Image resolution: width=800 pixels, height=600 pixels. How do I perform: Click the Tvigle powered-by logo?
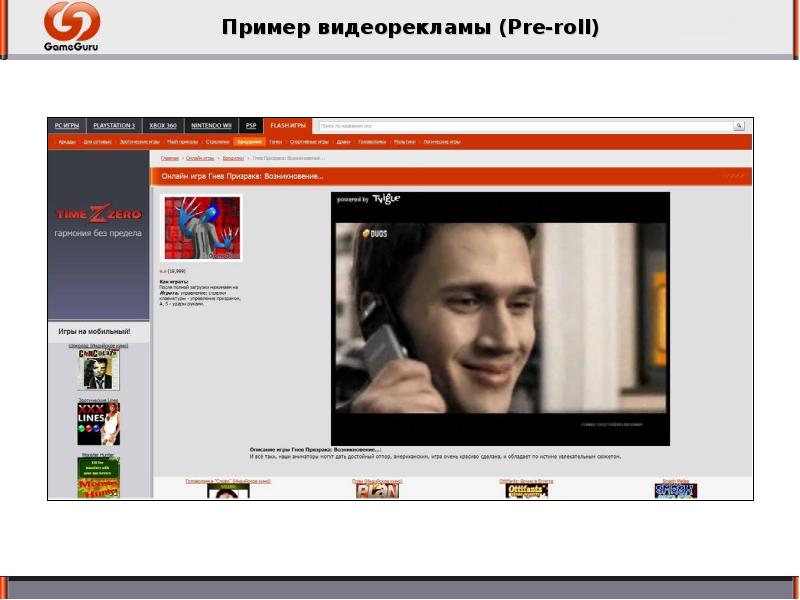coord(382,199)
